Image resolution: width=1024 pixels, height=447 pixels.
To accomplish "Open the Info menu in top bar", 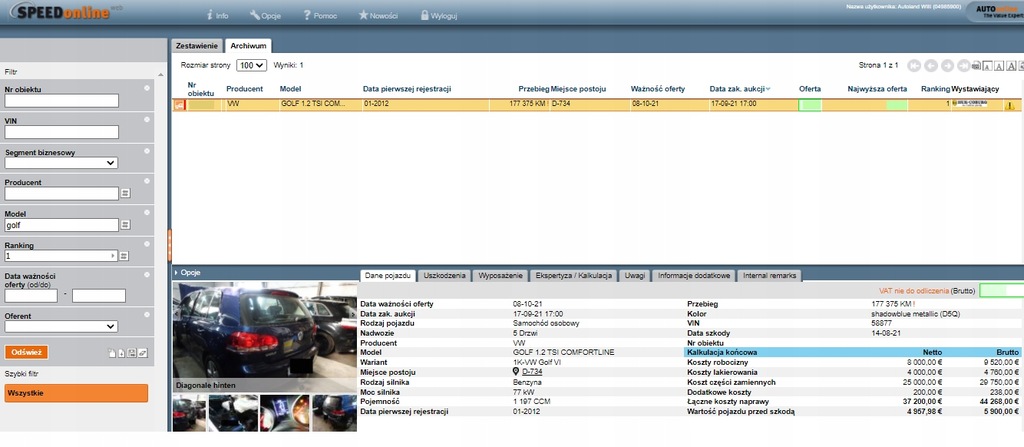I will (217, 15).
